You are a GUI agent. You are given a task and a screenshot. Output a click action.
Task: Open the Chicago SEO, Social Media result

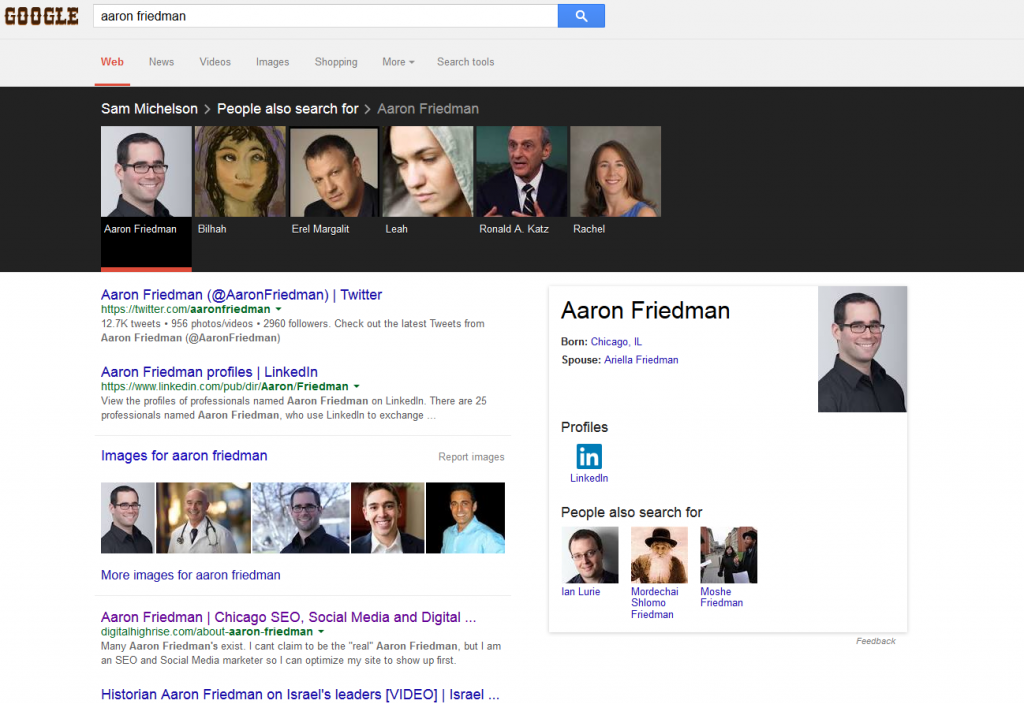(x=289, y=617)
